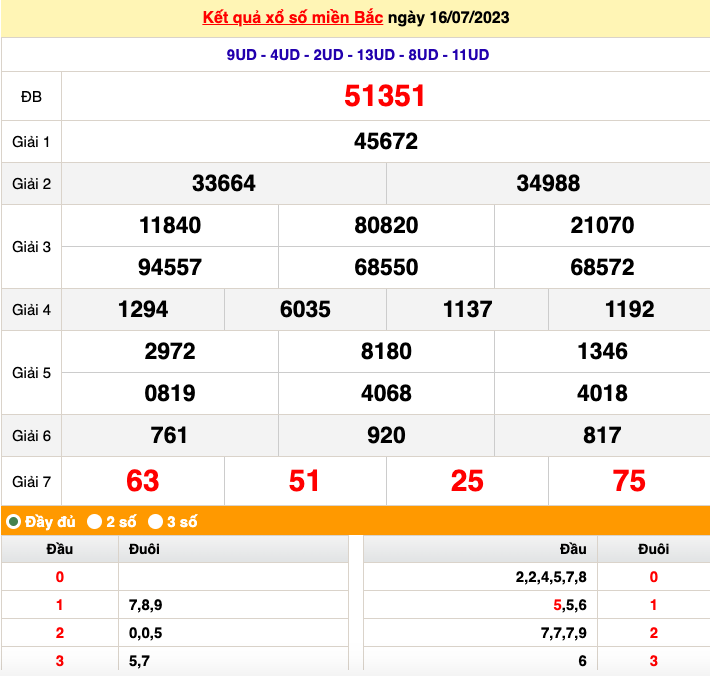Click the Giải 3 number 11840
The width and height of the screenshot is (710, 676).
pyautogui.click(x=170, y=226)
